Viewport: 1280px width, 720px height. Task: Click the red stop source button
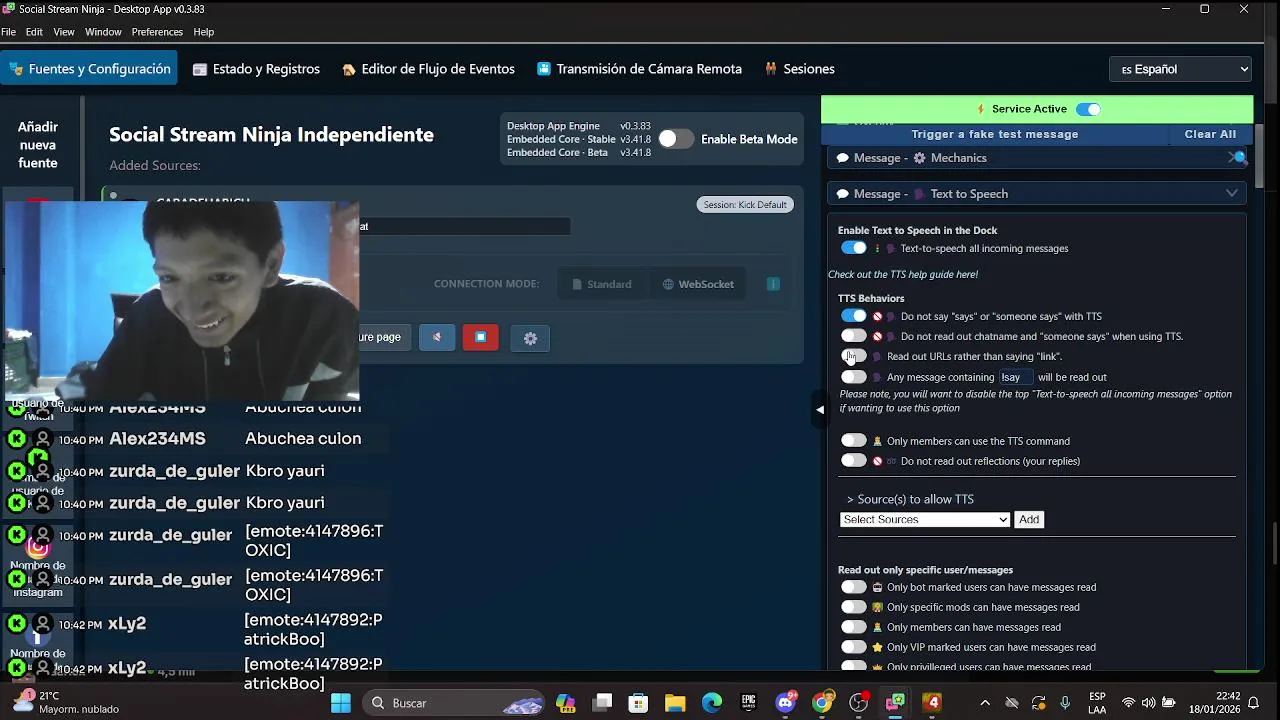[481, 338]
